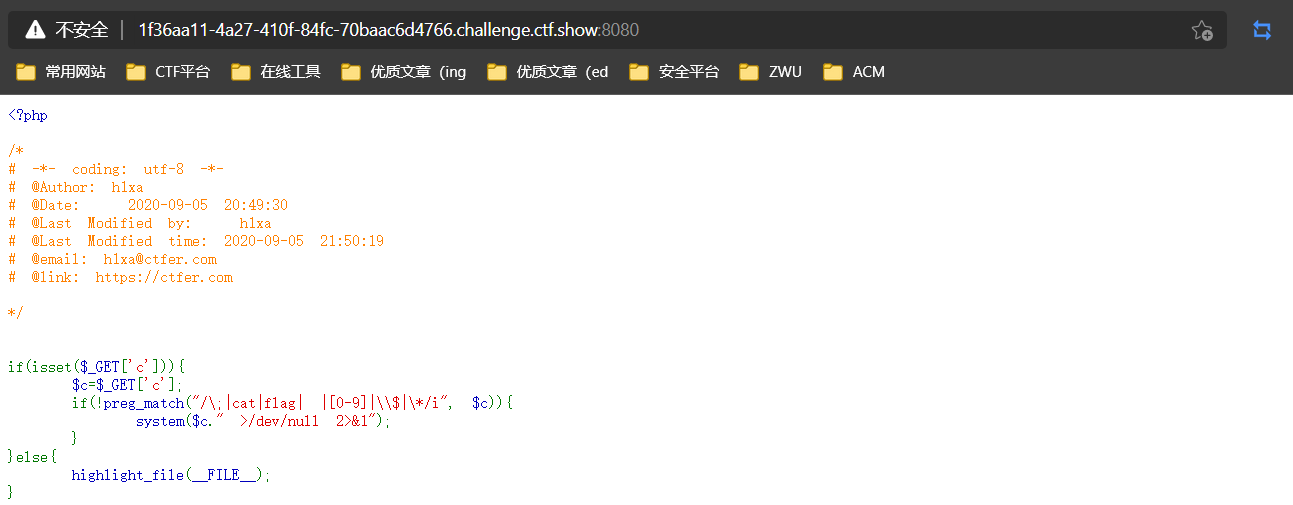The width and height of the screenshot is (1293, 505).
Task: Open the CTF平台 bookmark folder
Action: coord(168,72)
